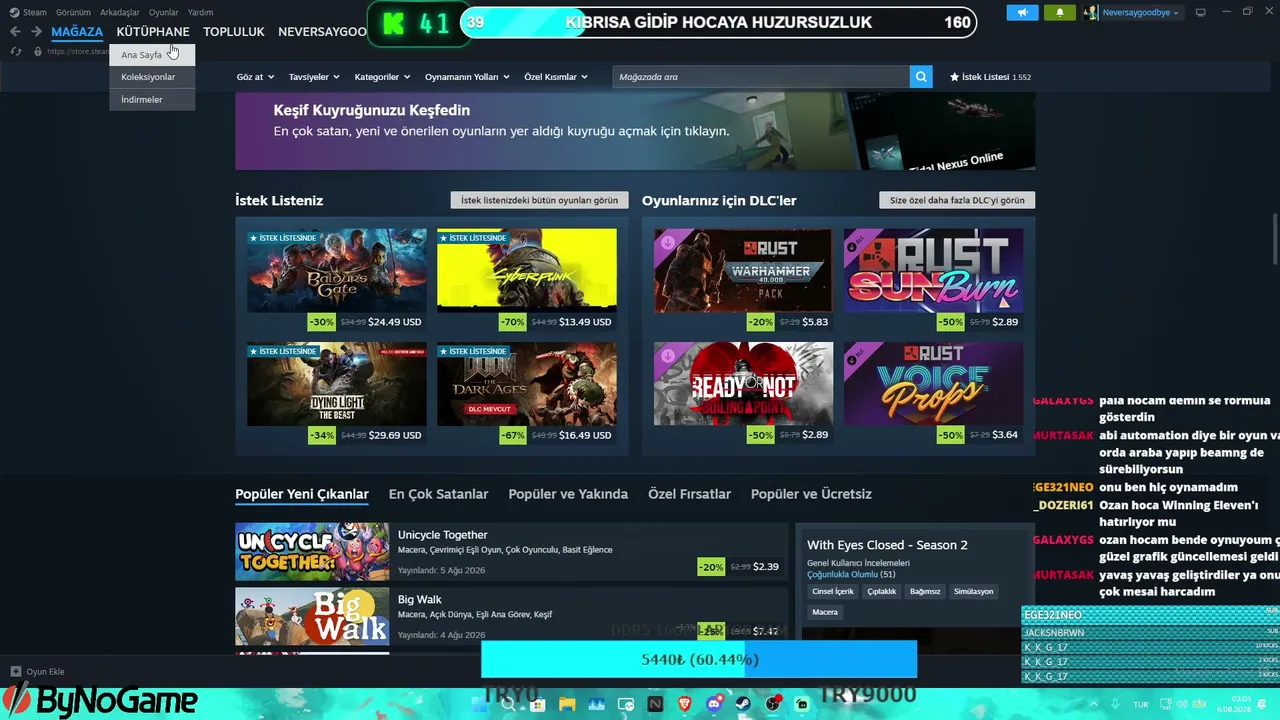Viewport: 1280px width, 720px height.
Task: Open the Unicycle Together game row
Action: (512, 551)
